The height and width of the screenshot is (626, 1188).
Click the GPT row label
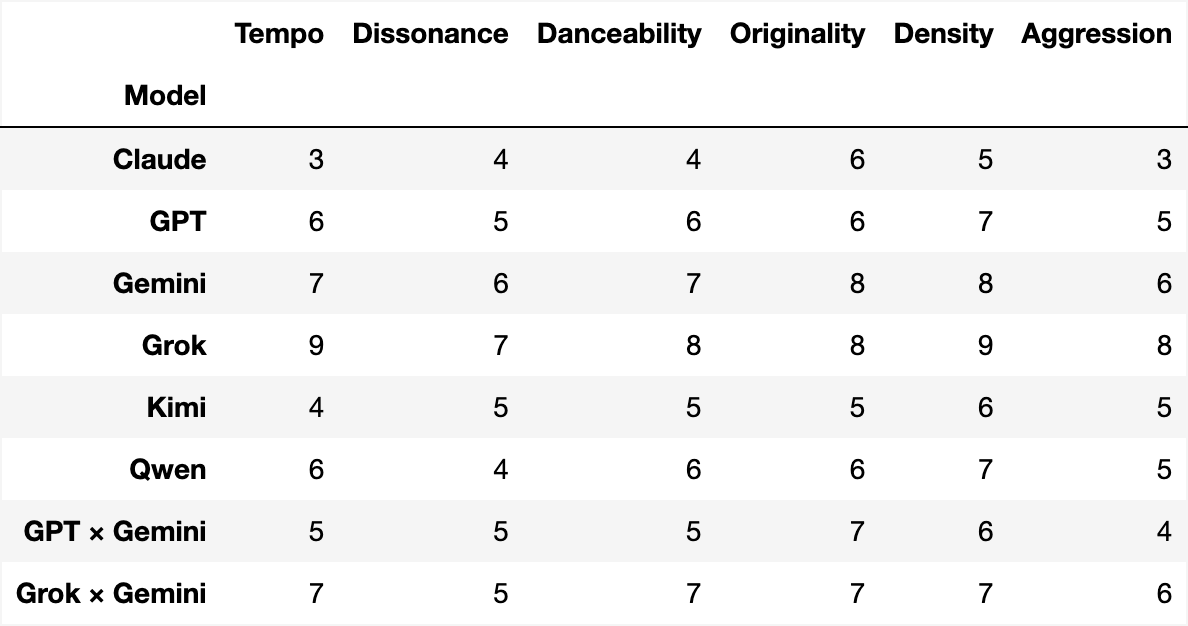(x=178, y=221)
